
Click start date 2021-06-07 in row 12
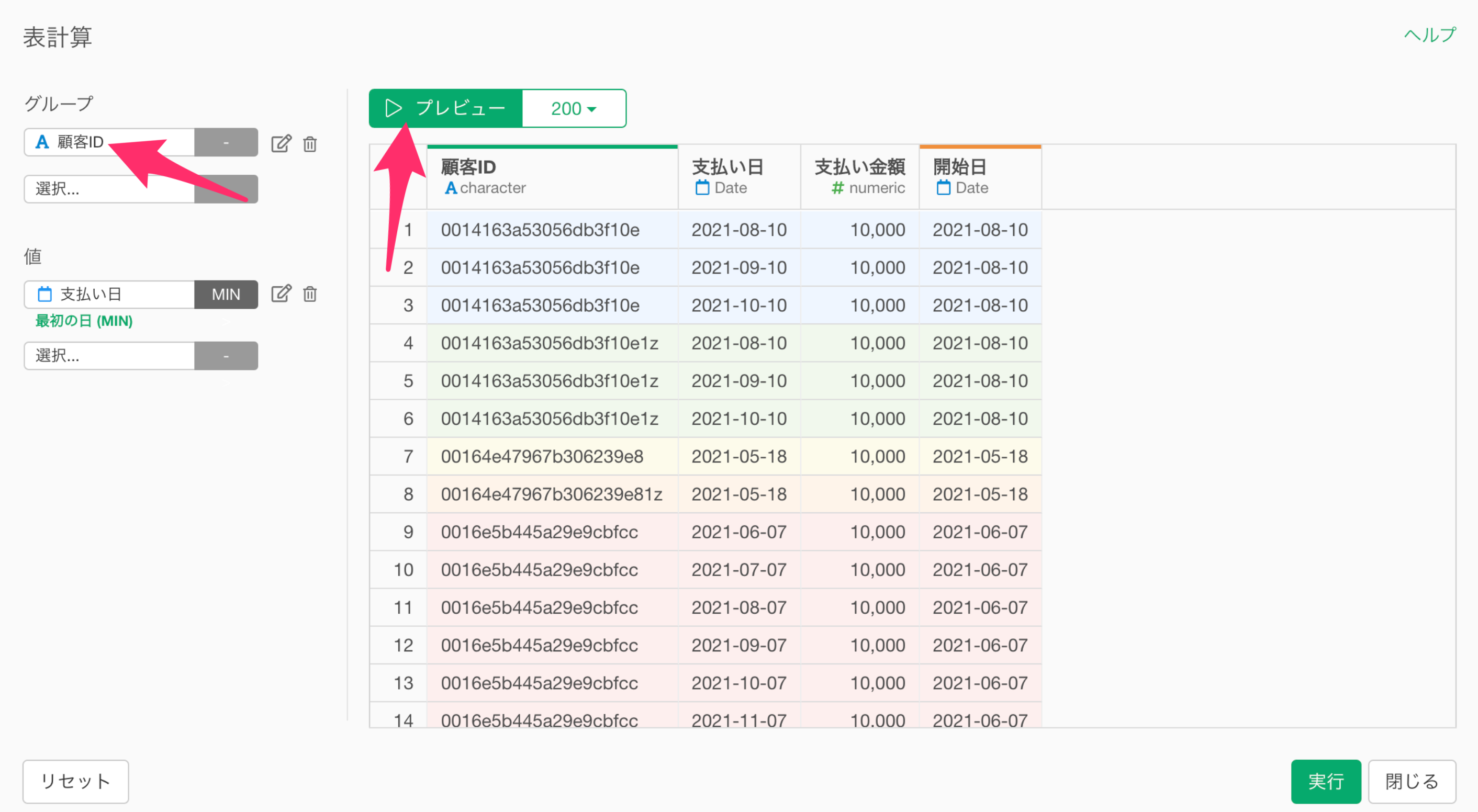click(980, 646)
